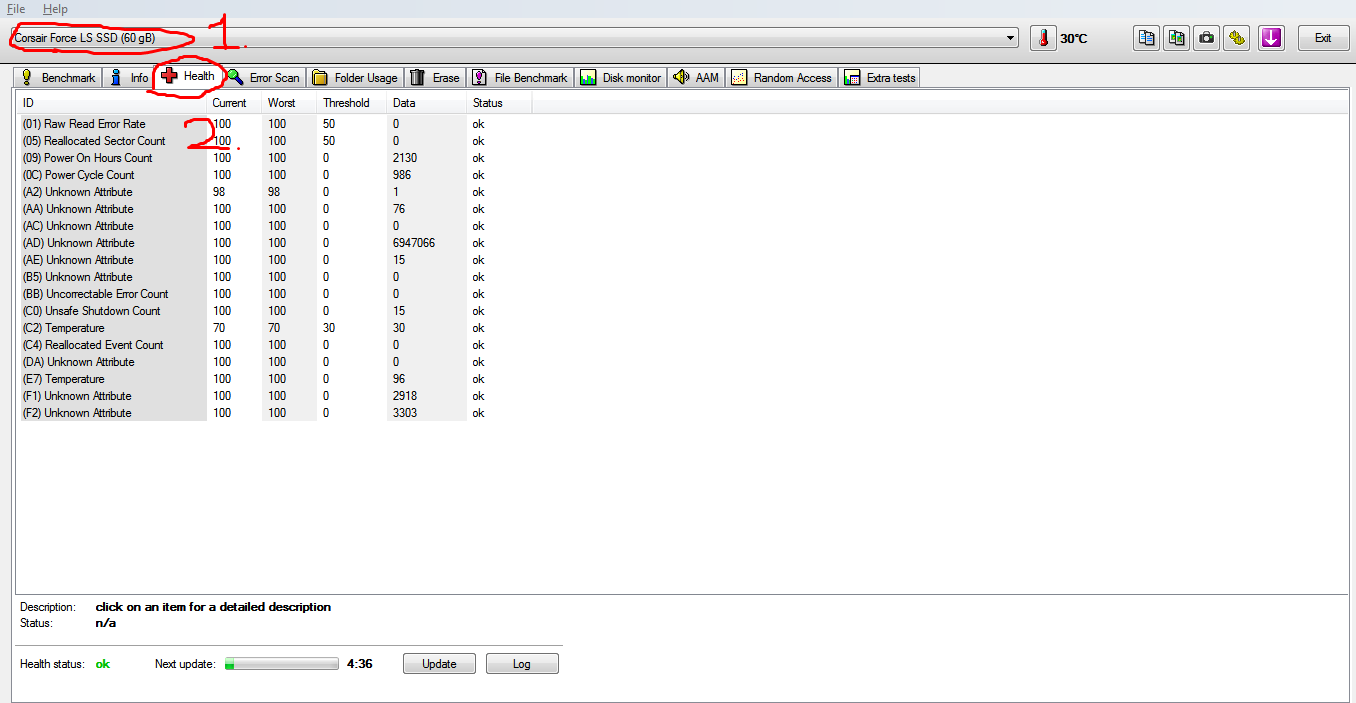The image size is (1356, 703).
Task: Open options via the gears icon
Action: tap(1238, 38)
